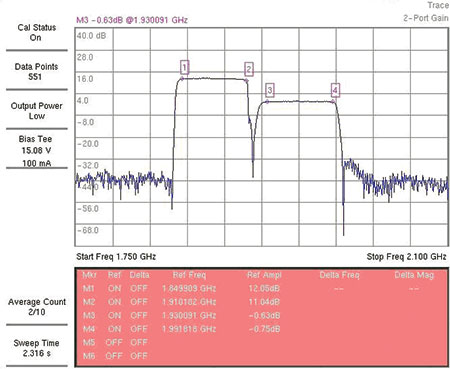Toggle the M1 Ref ON state
This screenshot has width=450, height=369.
pyautogui.click(x=114, y=288)
